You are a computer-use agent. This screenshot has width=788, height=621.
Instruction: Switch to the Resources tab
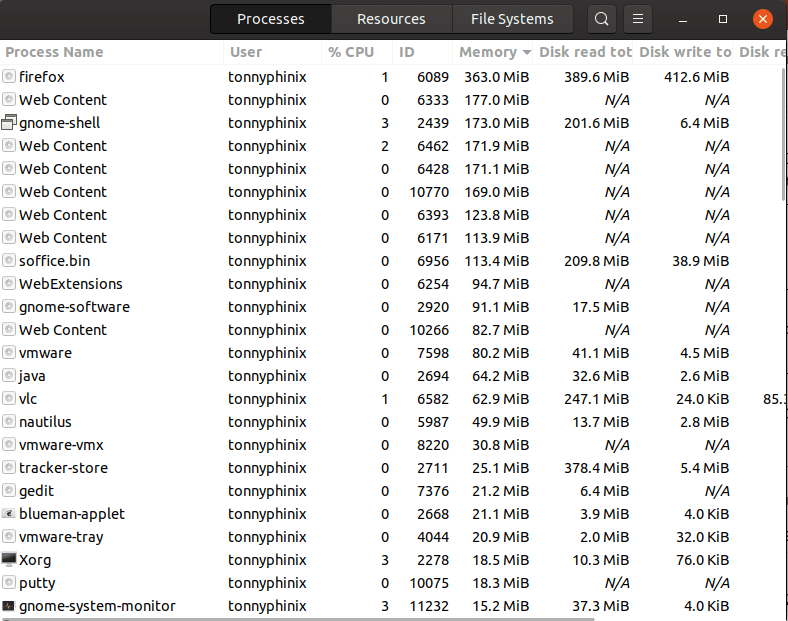[x=391, y=19]
